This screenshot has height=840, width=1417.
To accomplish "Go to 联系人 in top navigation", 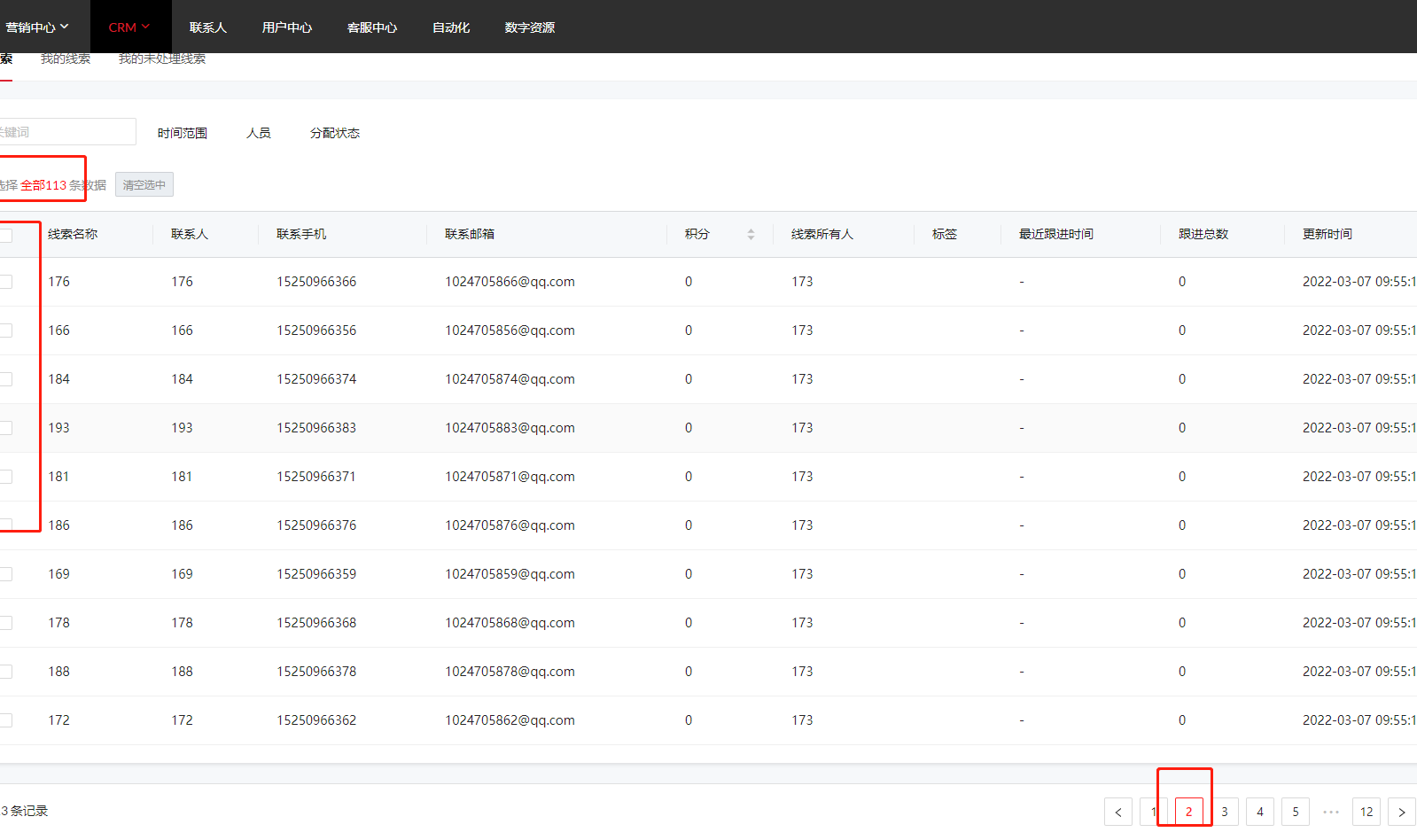I will coord(208,27).
